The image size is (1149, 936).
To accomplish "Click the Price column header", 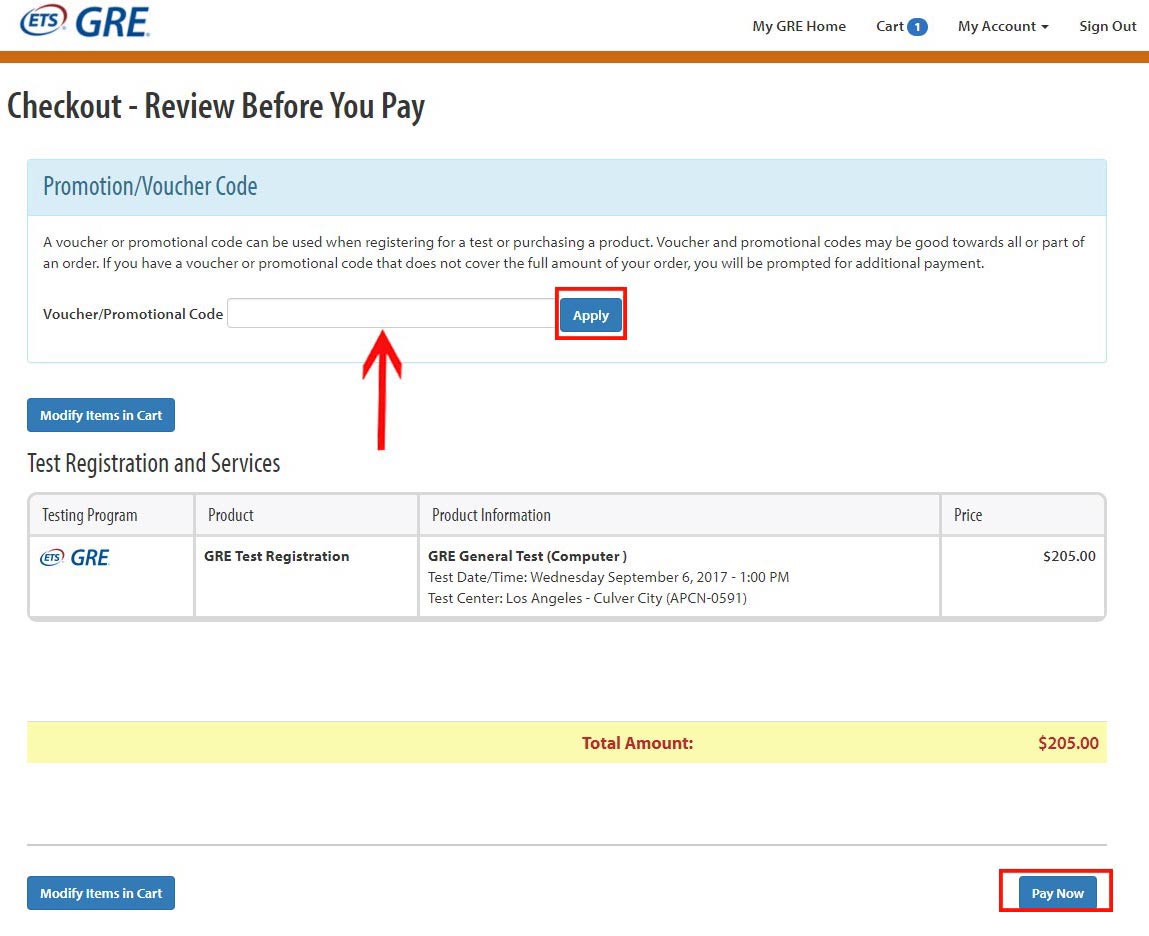I will pyautogui.click(x=967, y=516).
